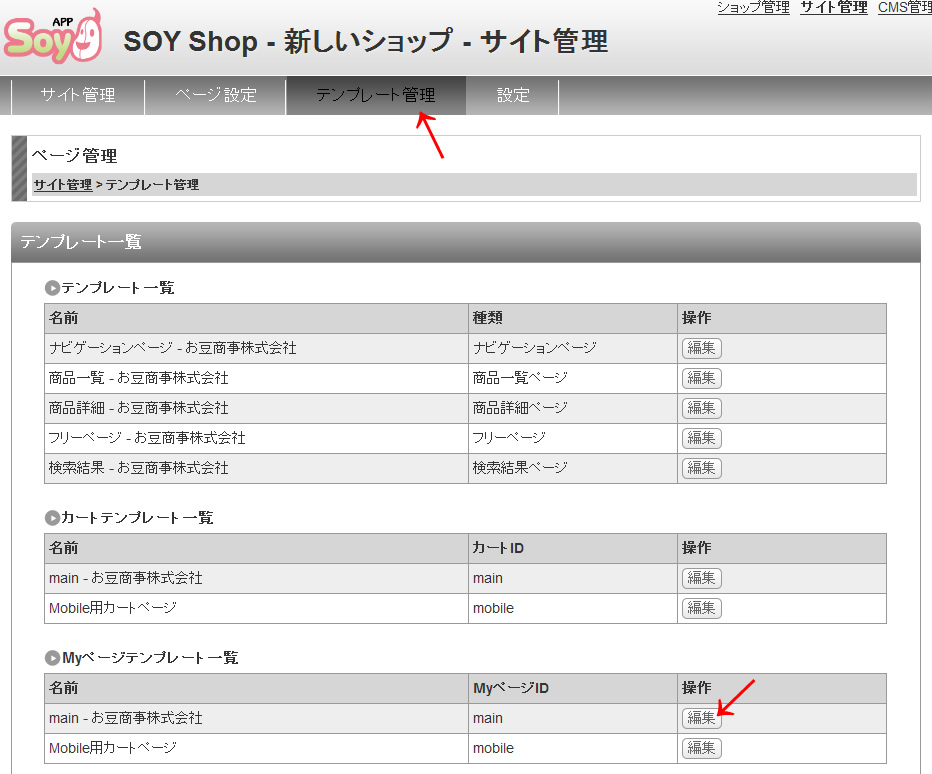This screenshot has height=774, width=932.
Task: Click the ナビゲーションページ - お豆商事株式会社 name cell
Action: [256, 348]
